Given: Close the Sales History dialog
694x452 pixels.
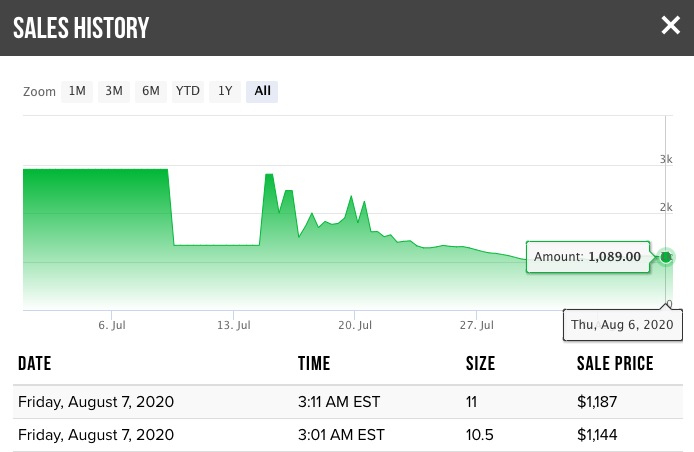Looking at the screenshot, I should click(x=670, y=25).
